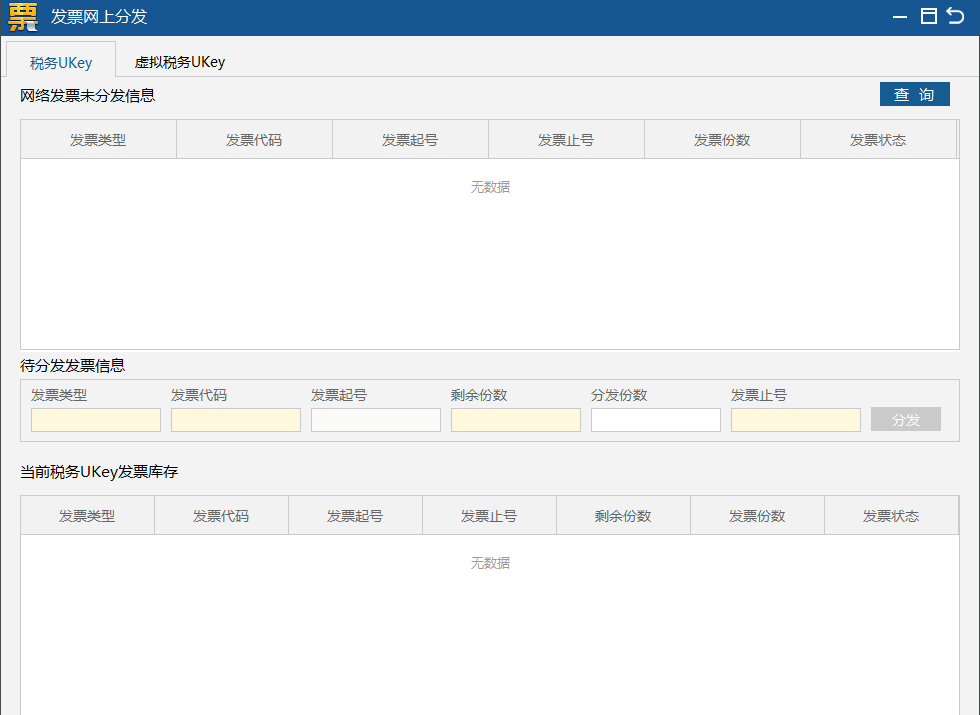This screenshot has height=715, width=980.
Task: Click 发票份数 column header in 网络发票未分发信息 table
Action: (x=722, y=140)
